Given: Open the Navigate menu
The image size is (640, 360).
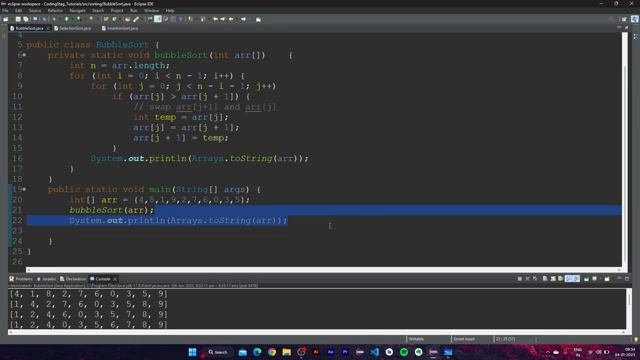Looking at the screenshot, I should tap(77, 11).
